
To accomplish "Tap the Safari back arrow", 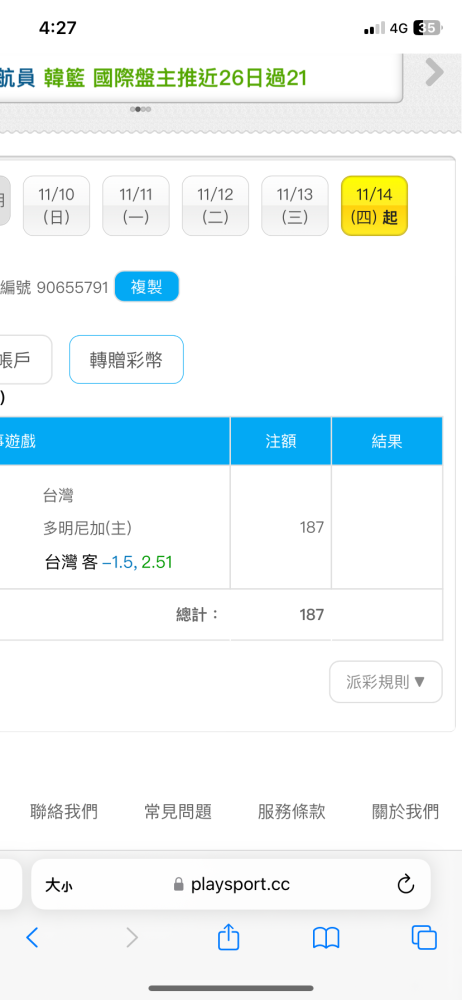I will tap(32, 938).
